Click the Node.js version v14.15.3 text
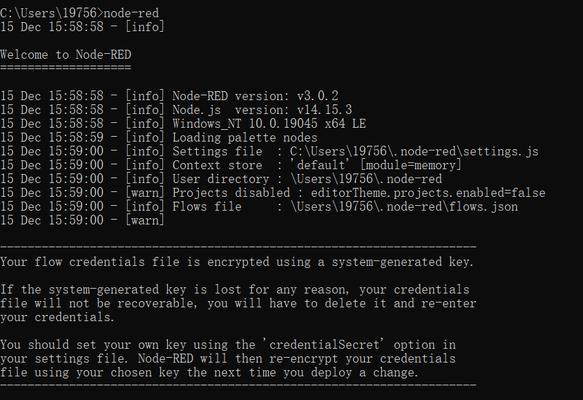The image size is (583, 400). 262,110
